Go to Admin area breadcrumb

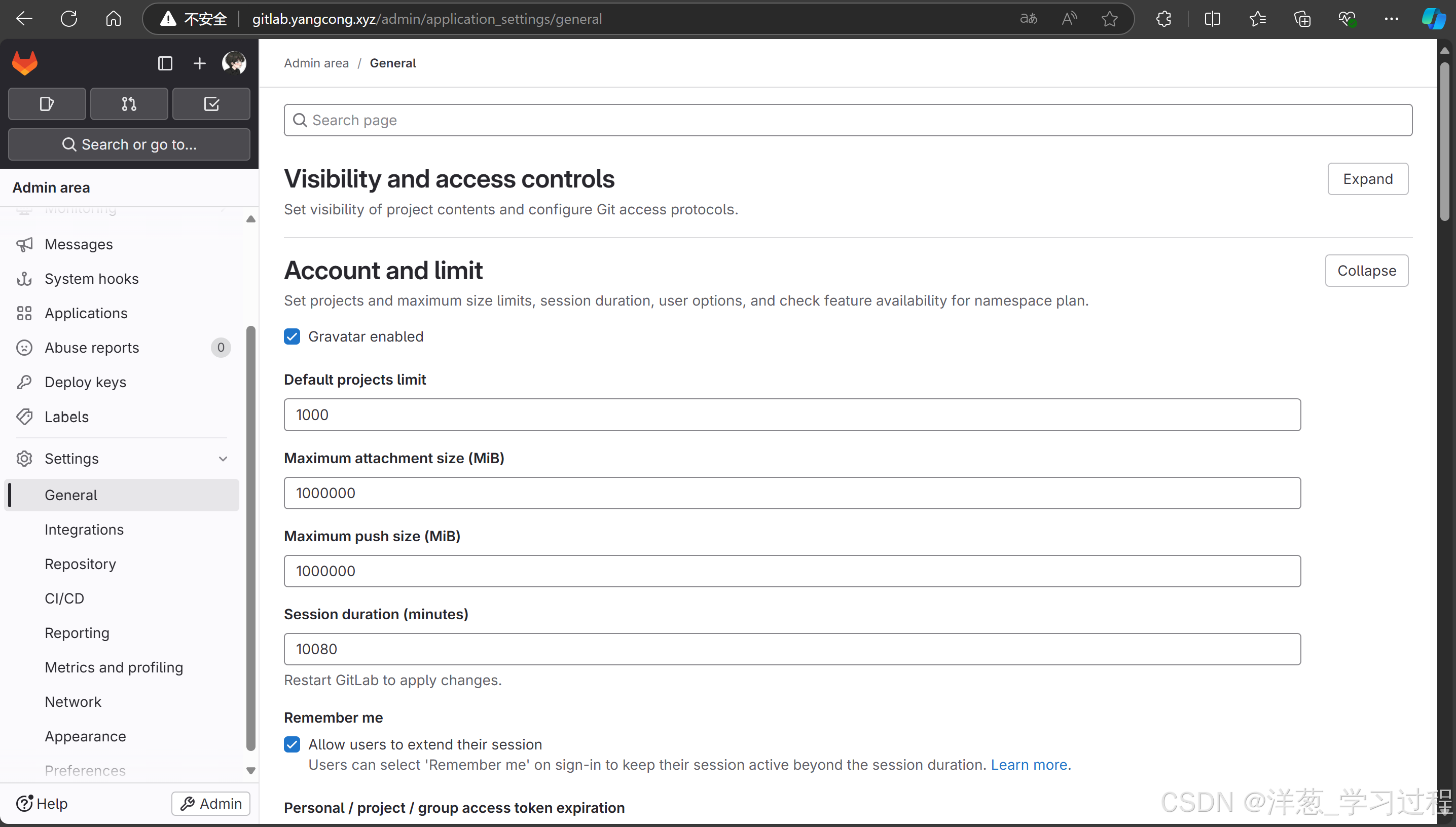pyautogui.click(x=316, y=63)
